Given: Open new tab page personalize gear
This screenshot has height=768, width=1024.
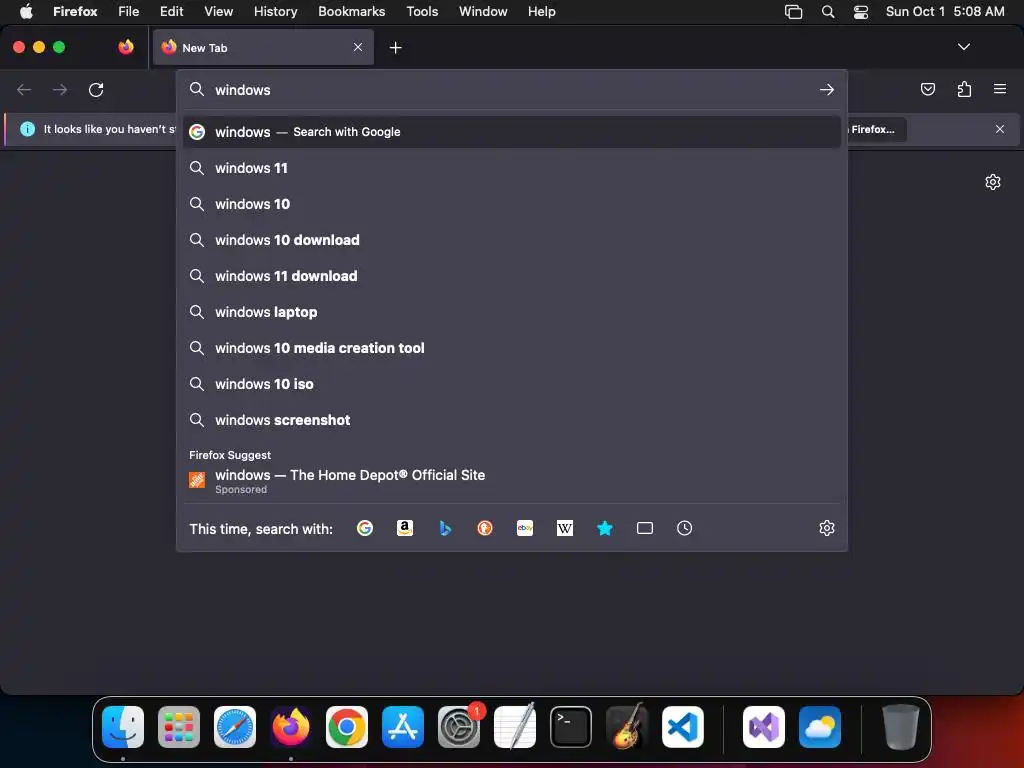Looking at the screenshot, I should [x=993, y=182].
